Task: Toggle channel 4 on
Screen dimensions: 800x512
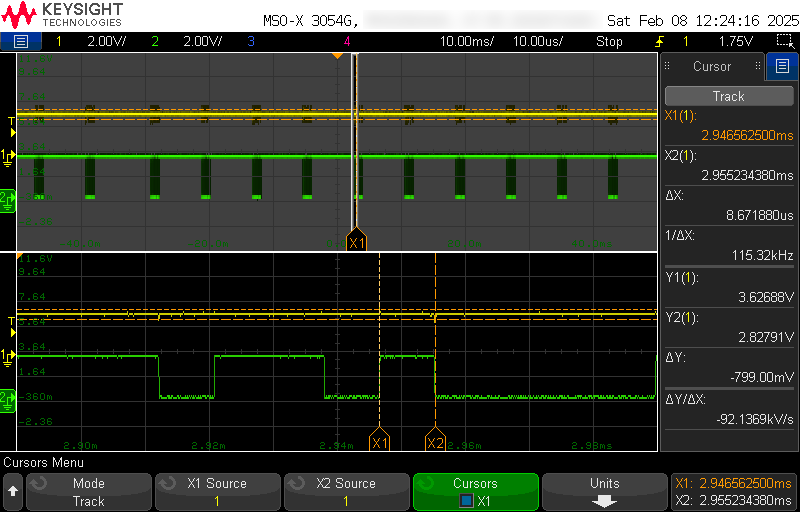Action: (x=347, y=41)
